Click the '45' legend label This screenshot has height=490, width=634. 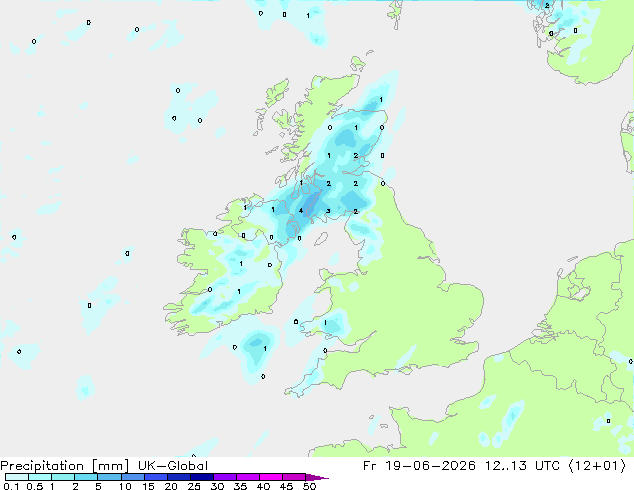coord(286,486)
